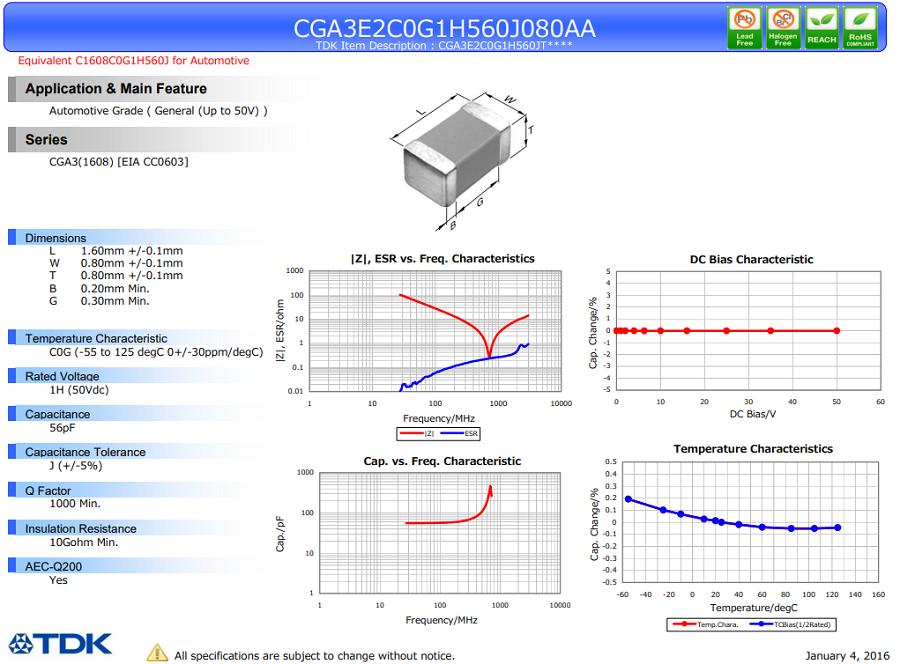Click the blue marker beside AEC-Q200 heading
The width and height of the screenshot is (900, 664).
12,565
